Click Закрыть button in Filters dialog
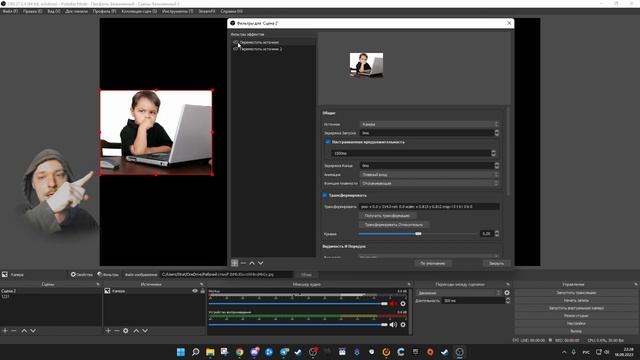640x360 pixels. point(496,263)
